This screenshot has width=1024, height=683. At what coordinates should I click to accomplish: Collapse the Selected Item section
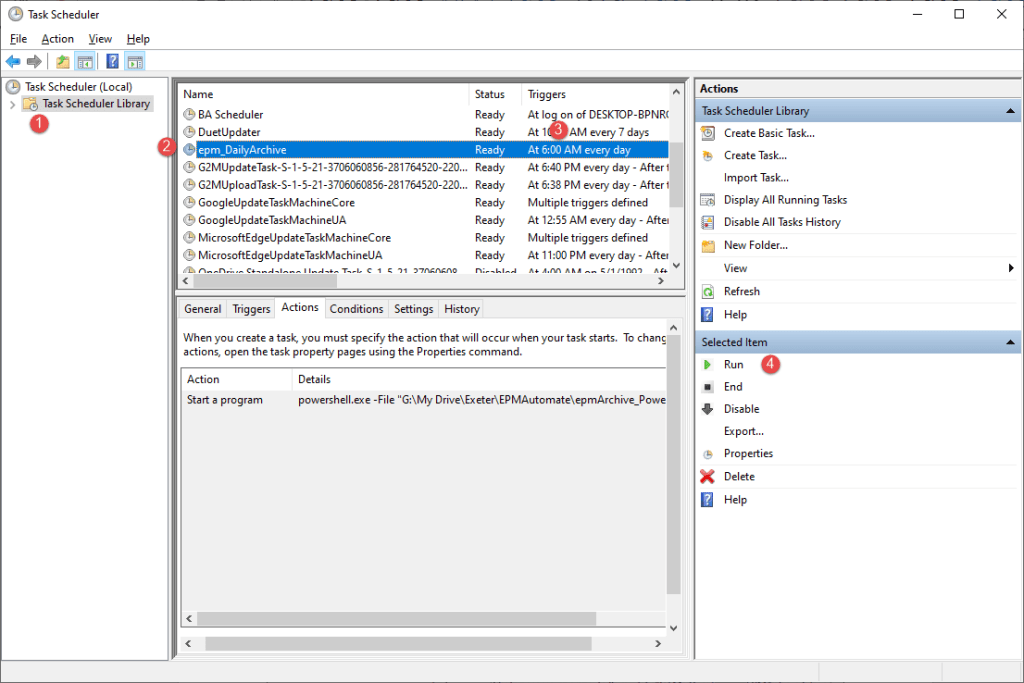(x=1010, y=343)
